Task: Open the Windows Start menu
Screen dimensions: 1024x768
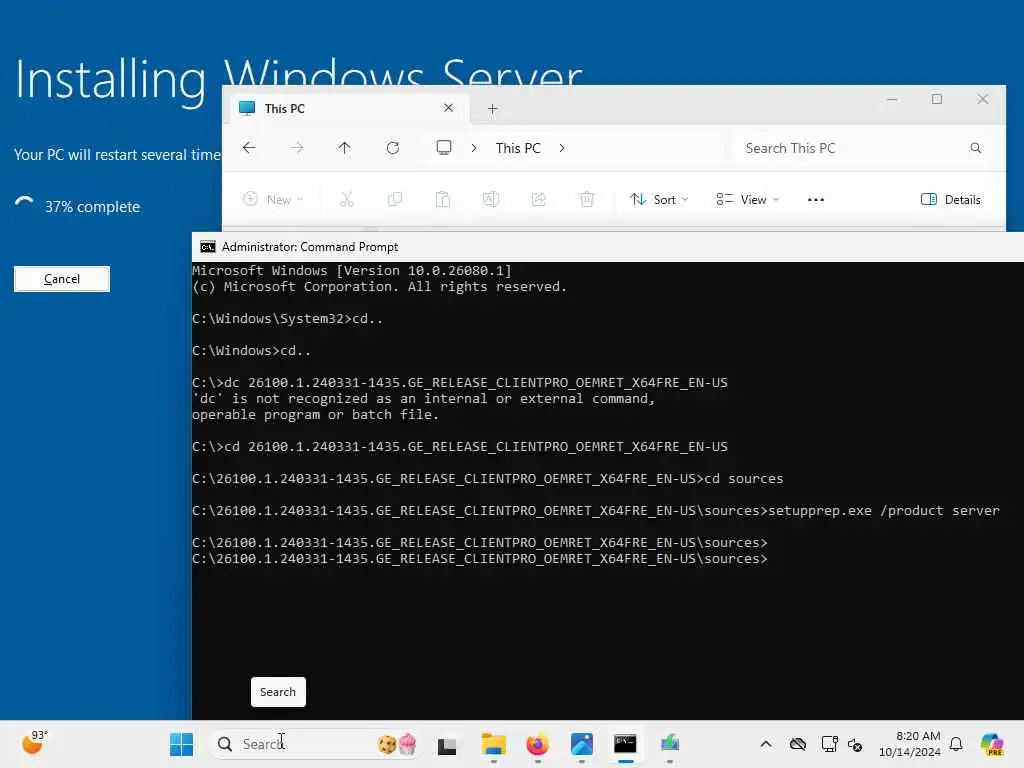Action: point(181,744)
